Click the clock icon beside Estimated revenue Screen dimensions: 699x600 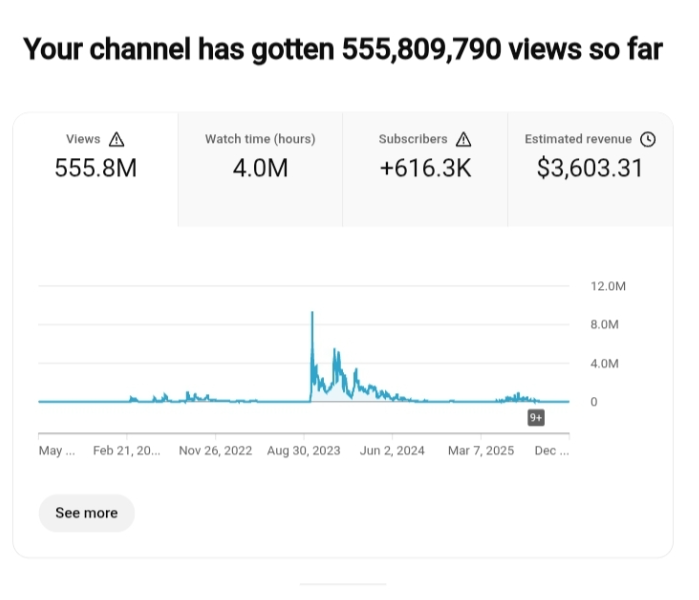point(647,139)
